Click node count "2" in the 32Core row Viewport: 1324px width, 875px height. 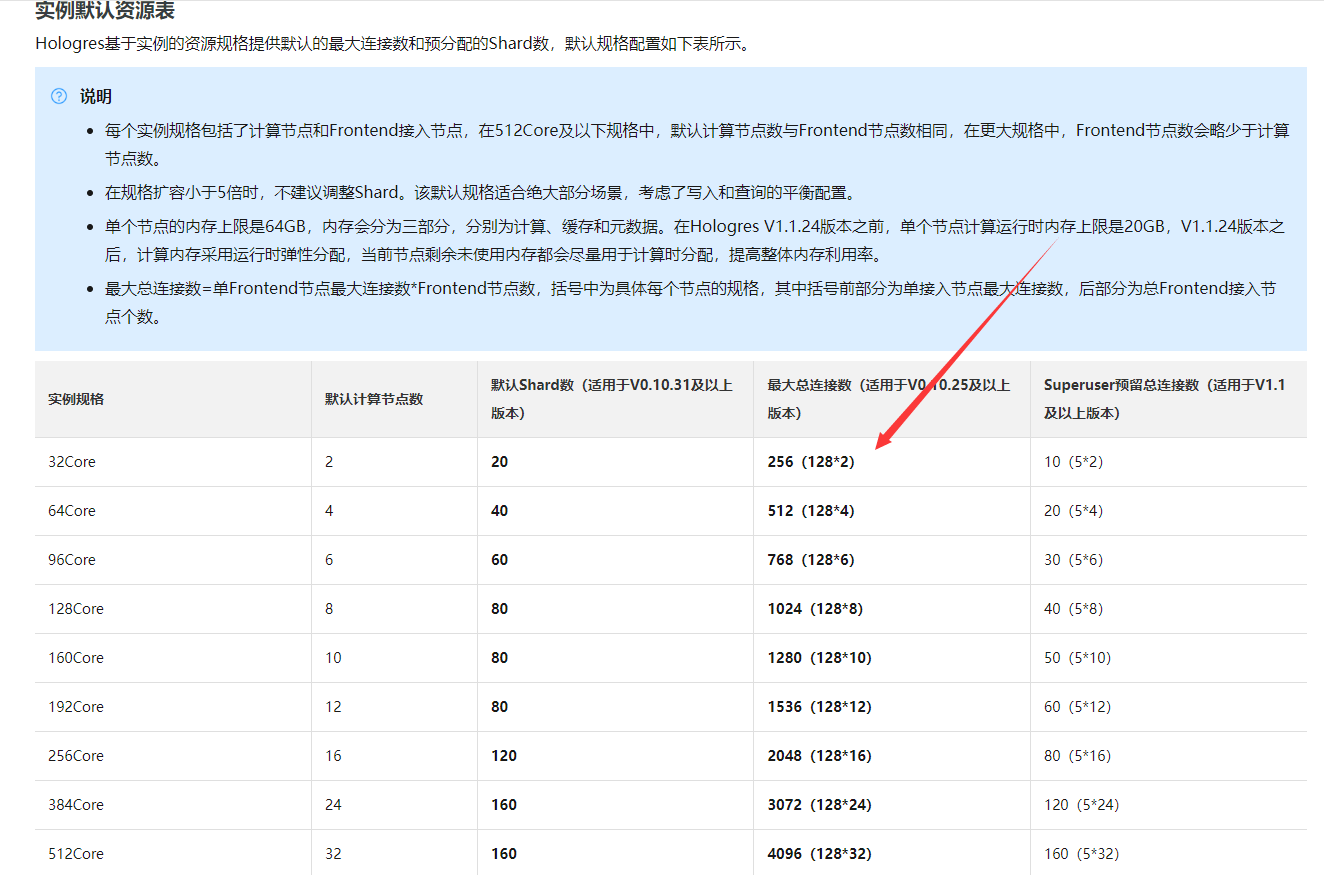pos(329,462)
